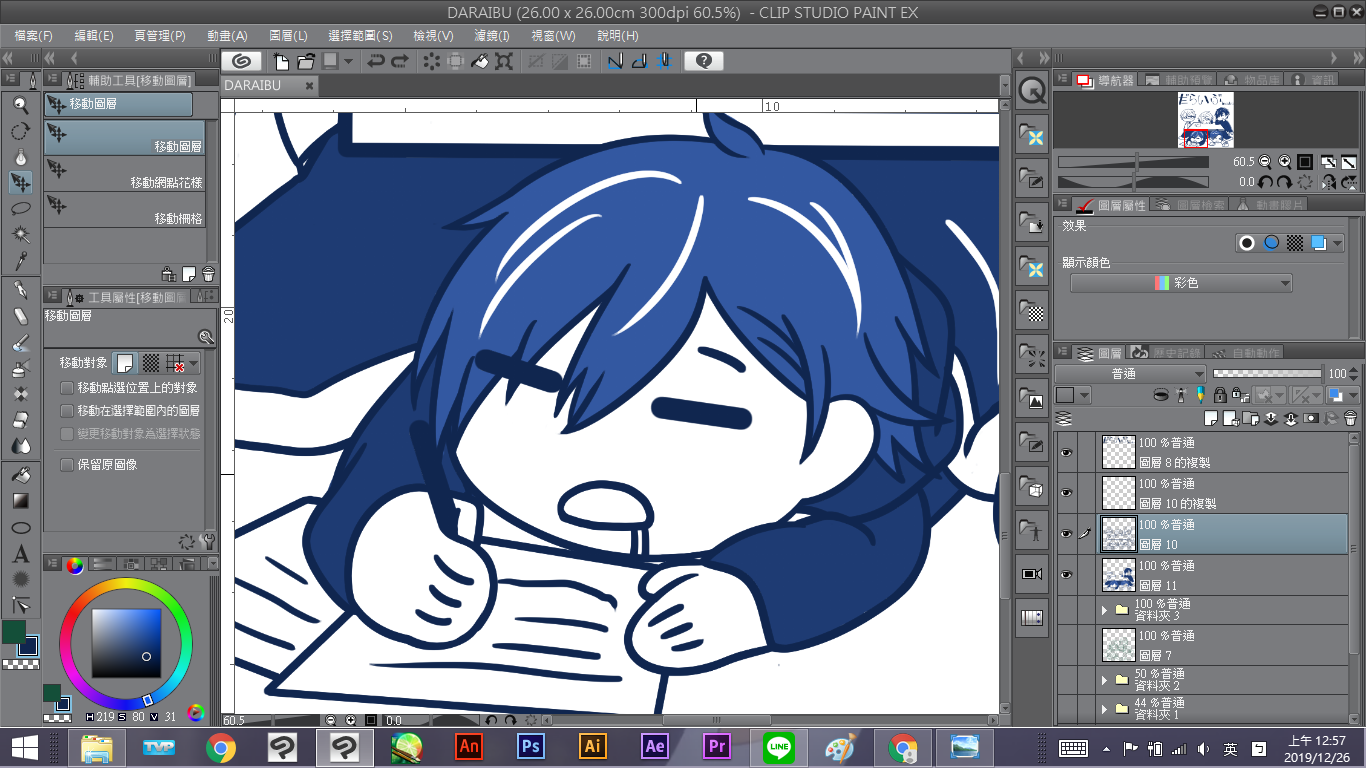Viewport: 1366px width, 768px height.
Task: Open the Quick Access Q panel
Action: (1031, 91)
